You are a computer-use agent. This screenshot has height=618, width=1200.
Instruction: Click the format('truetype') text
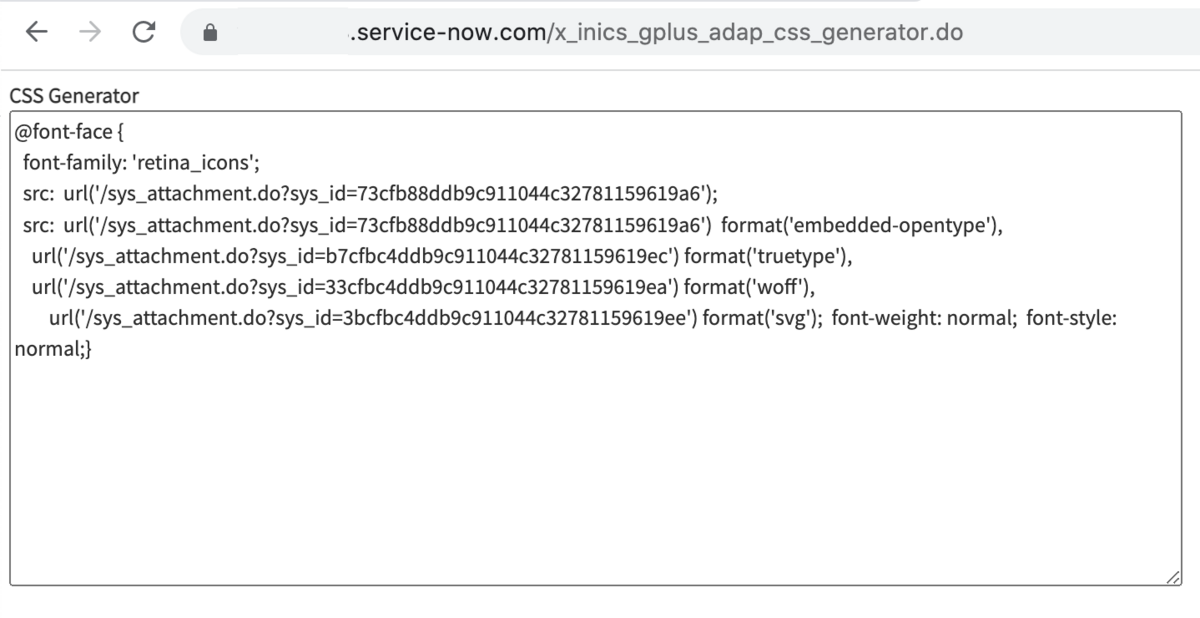(769, 256)
